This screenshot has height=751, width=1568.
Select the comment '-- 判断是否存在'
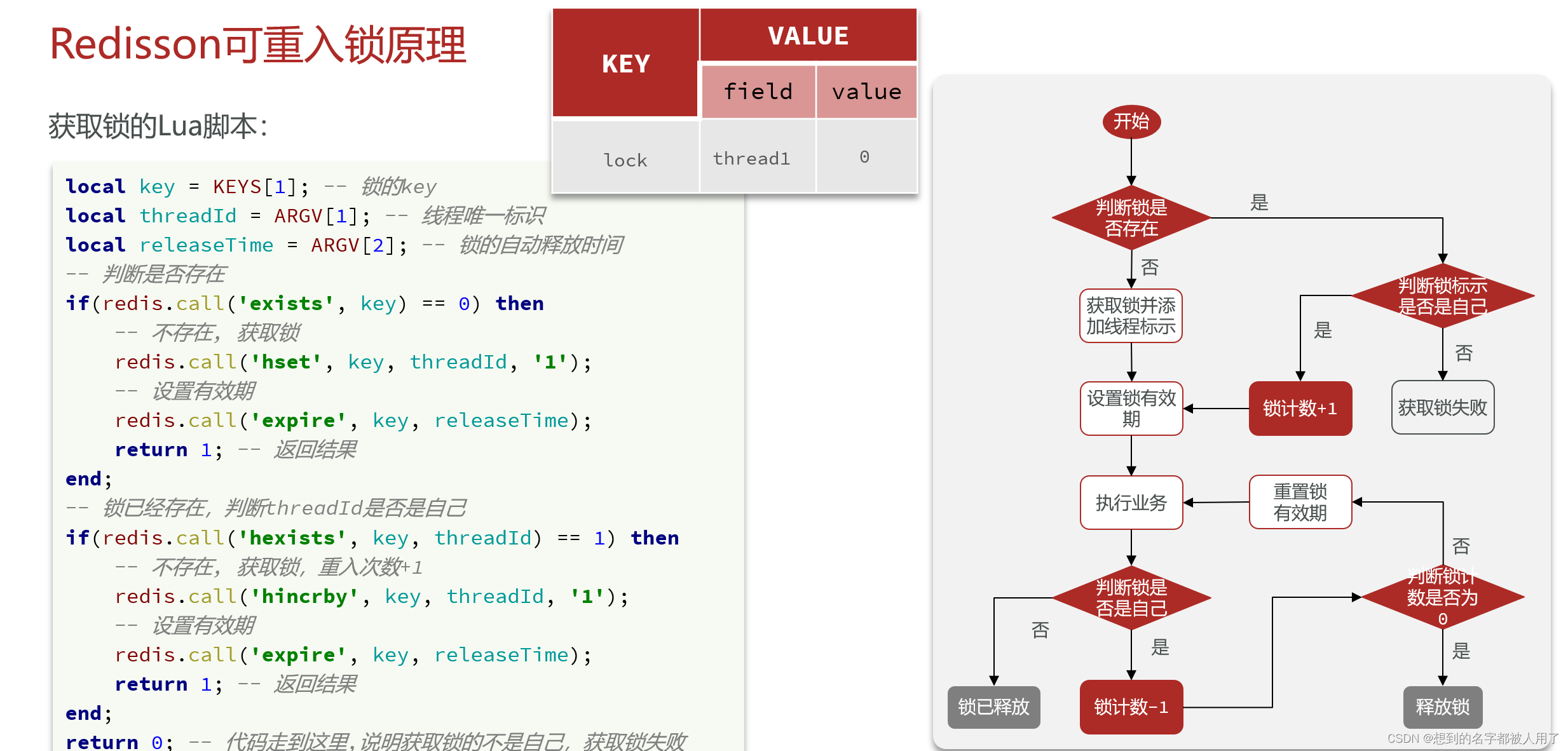(146, 274)
